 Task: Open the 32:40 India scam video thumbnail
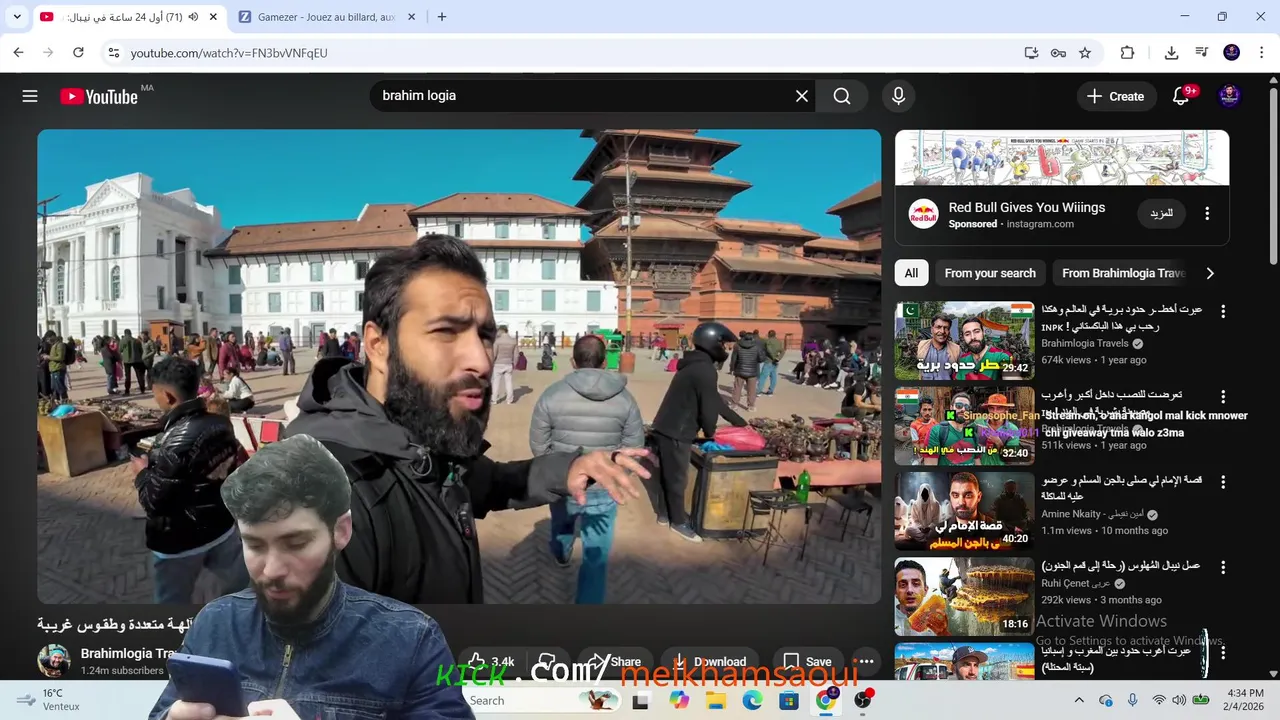(964, 426)
